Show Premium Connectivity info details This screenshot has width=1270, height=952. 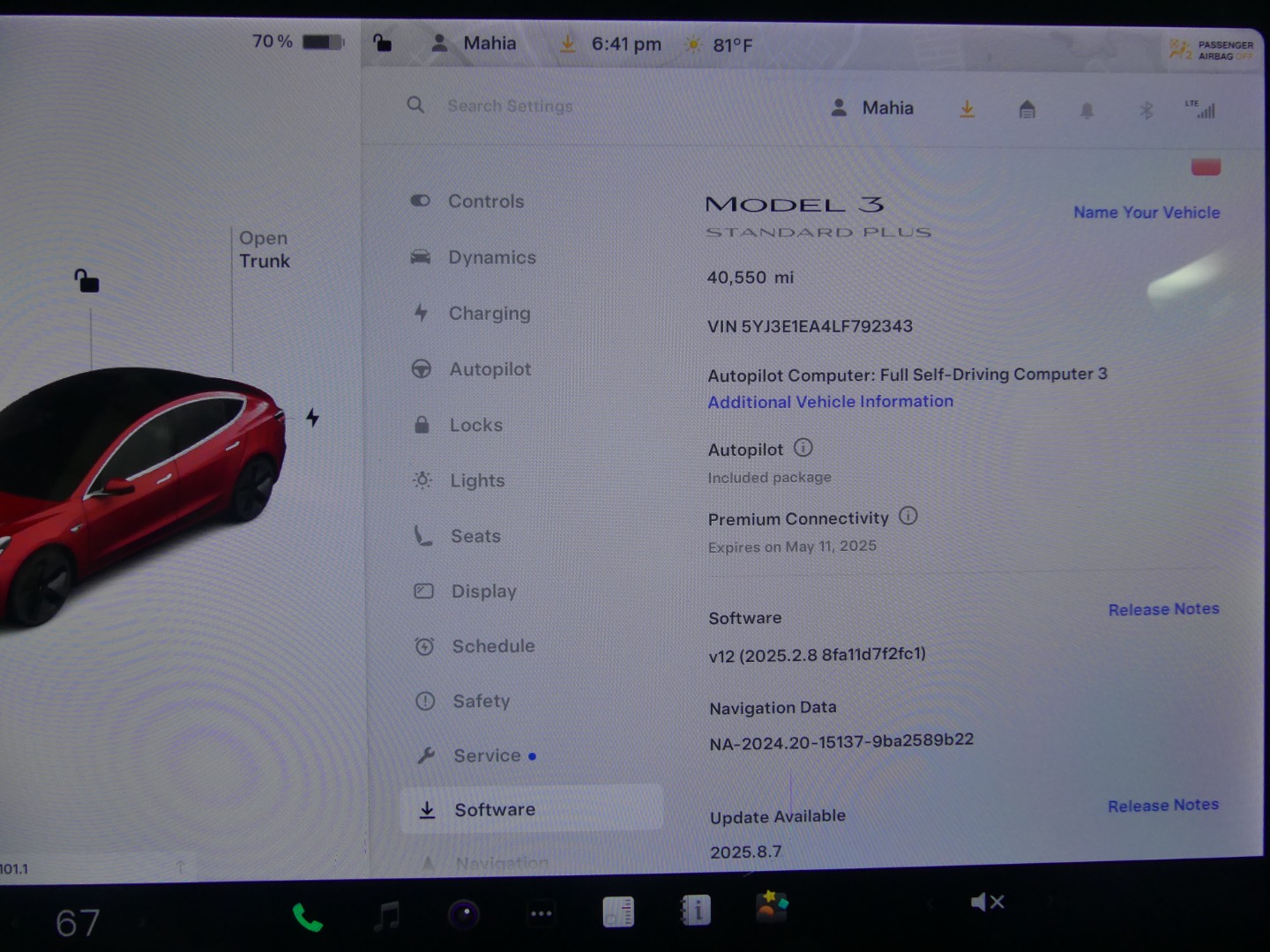click(x=908, y=517)
